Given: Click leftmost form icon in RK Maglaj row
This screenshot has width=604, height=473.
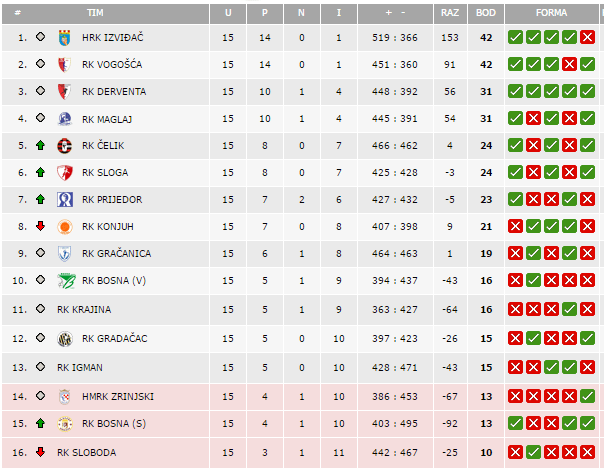Looking at the screenshot, I should pos(515,119).
